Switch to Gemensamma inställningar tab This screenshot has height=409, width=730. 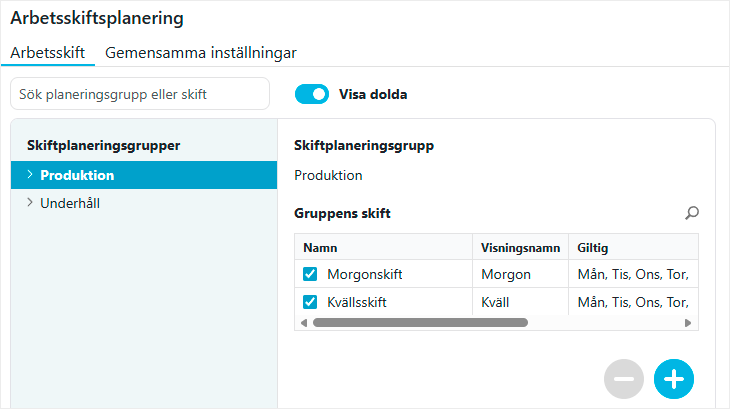[x=201, y=52]
